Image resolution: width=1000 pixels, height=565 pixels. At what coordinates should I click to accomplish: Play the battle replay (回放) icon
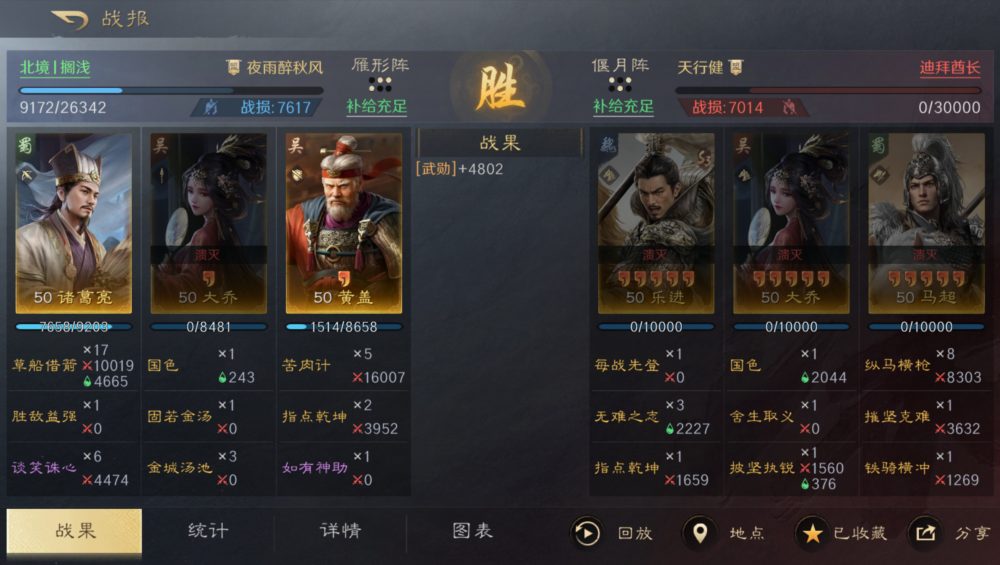587,532
